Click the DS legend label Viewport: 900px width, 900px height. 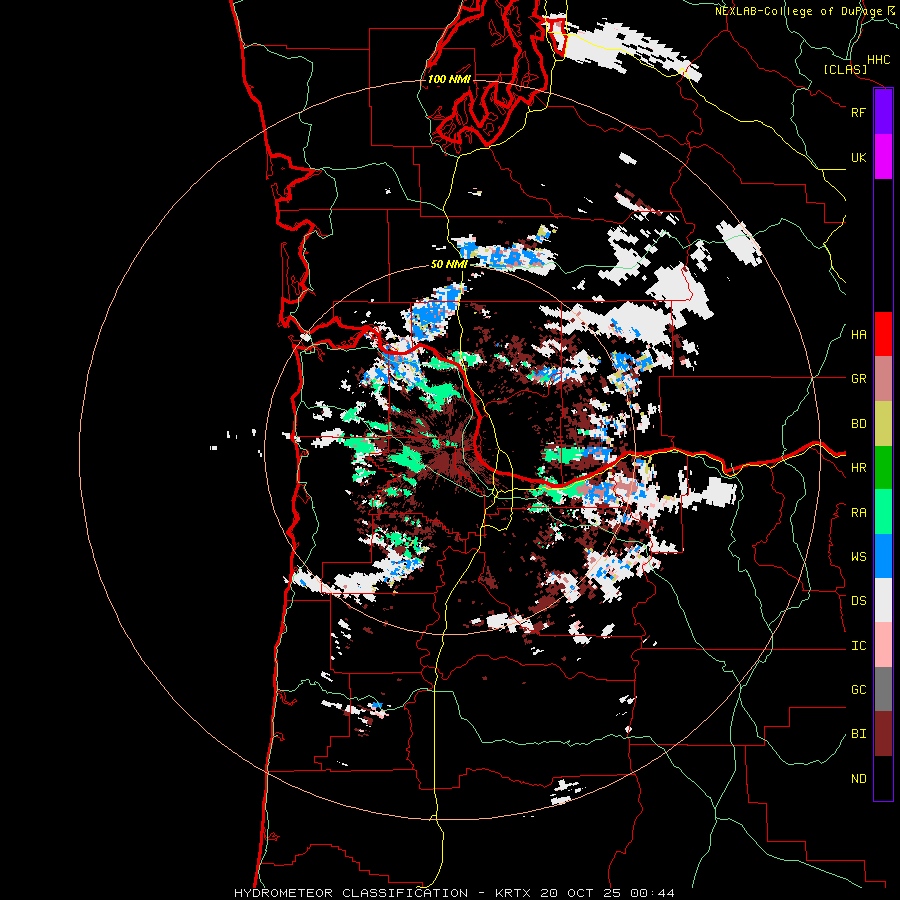(x=858, y=601)
